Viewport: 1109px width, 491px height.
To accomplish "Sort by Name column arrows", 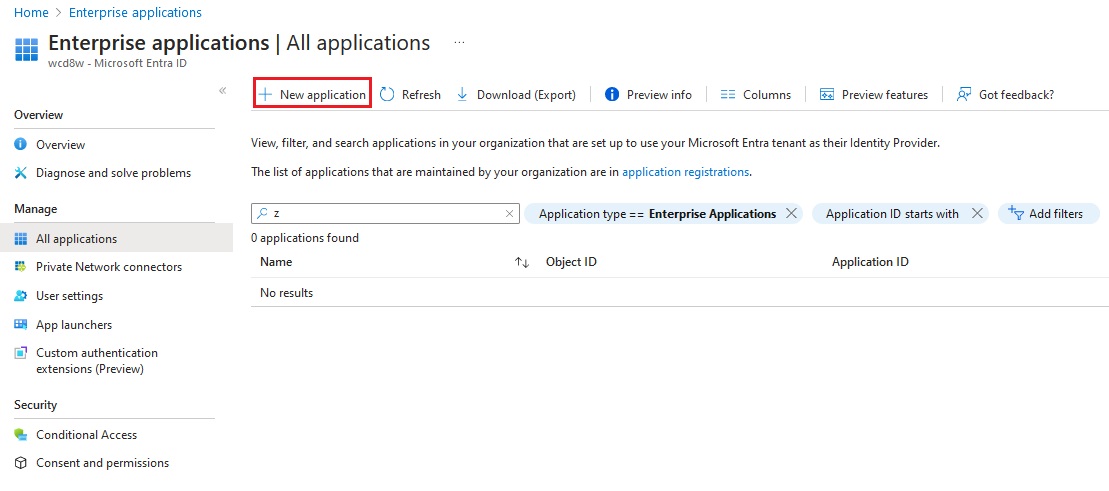I will click(522, 262).
